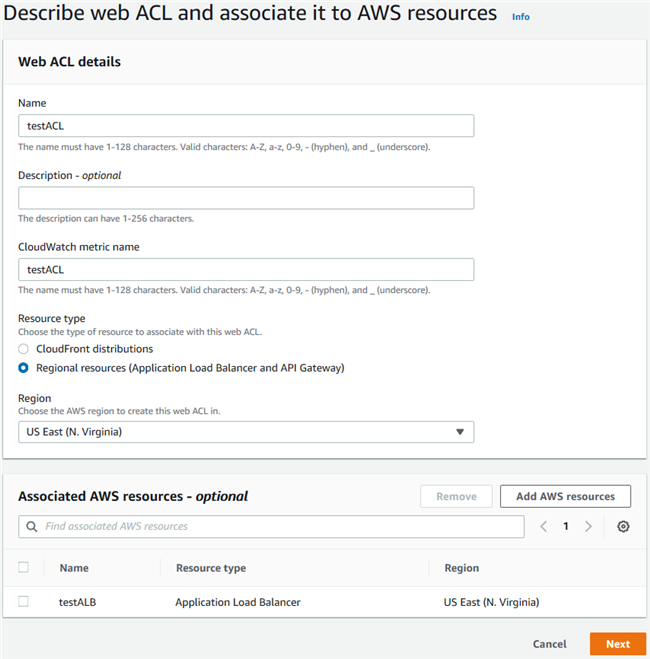
Task: Tick the testALB row checkbox
Action: (x=24, y=602)
